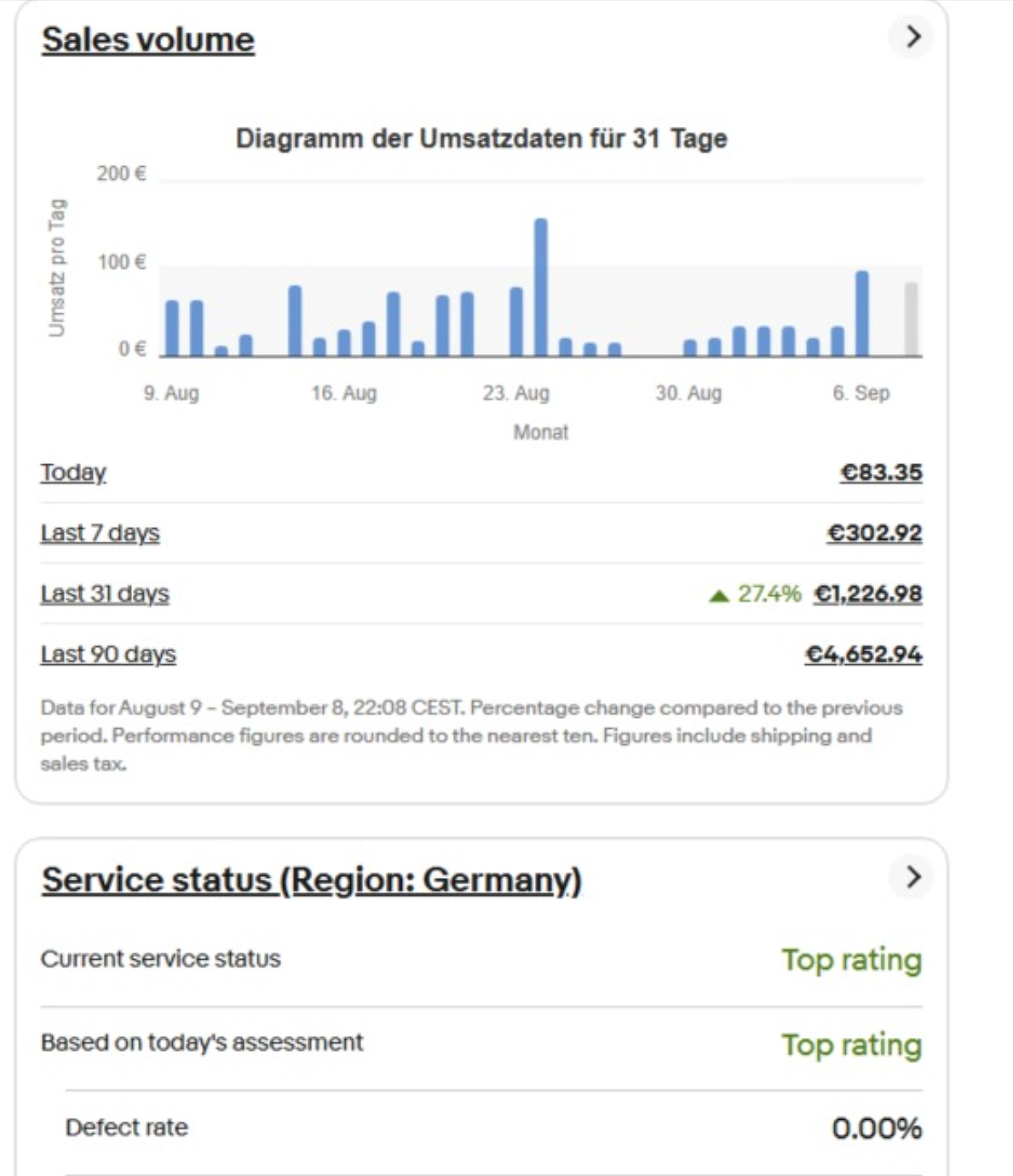Viewport: 1013px width, 1176px height.
Task: Open the Last 7 days link
Action: [100, 533]
